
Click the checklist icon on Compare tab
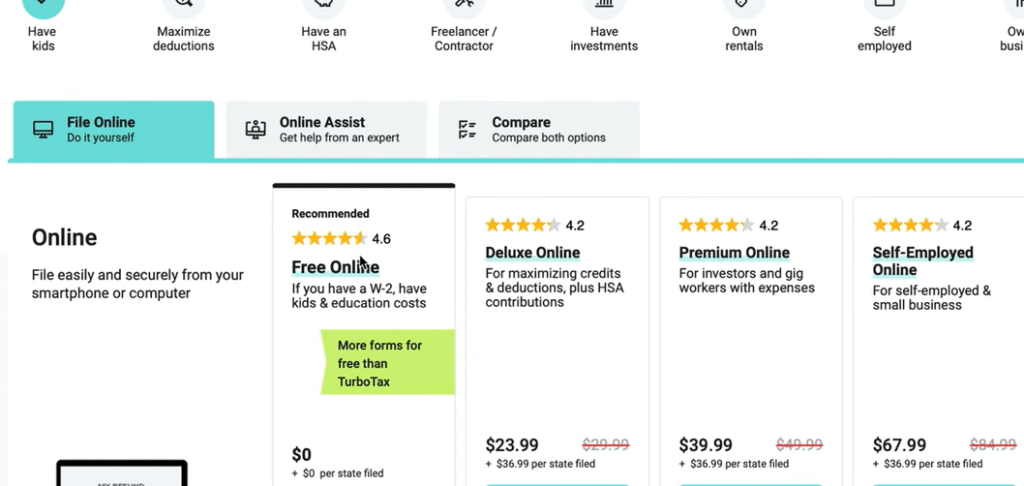(x=467, y=130)
